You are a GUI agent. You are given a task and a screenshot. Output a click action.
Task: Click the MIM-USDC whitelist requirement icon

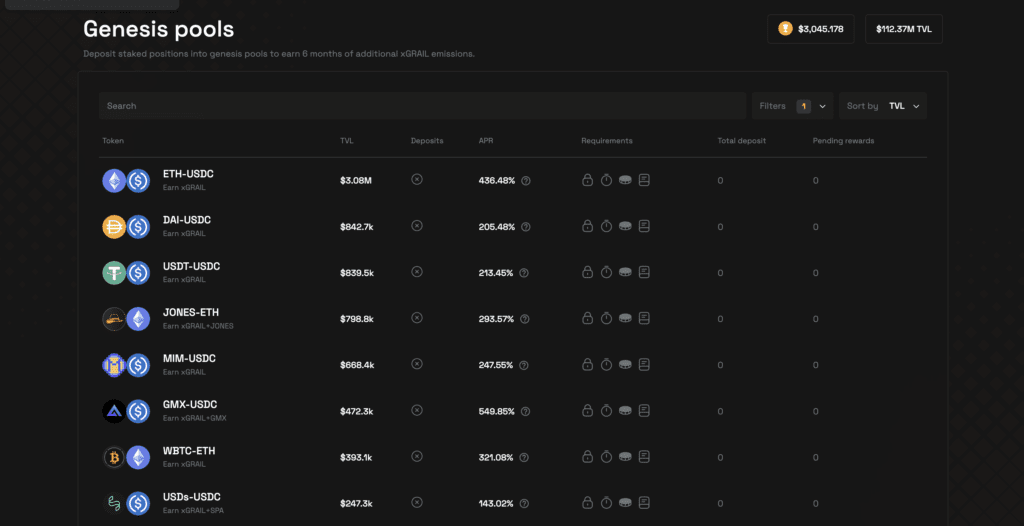pyautogui.click(x=644, y=364)
